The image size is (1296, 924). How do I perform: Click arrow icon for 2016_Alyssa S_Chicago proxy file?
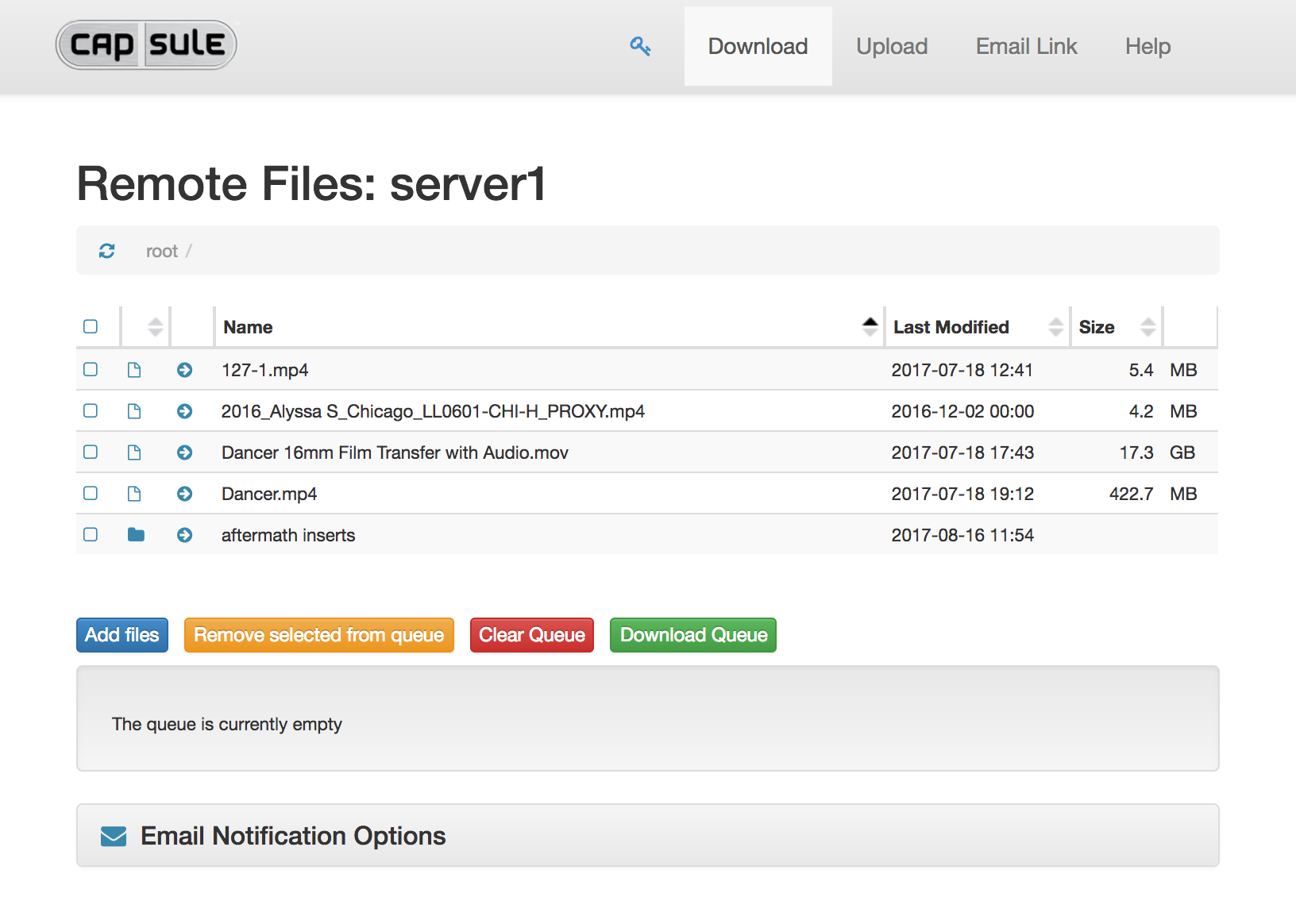click(x=184, y=411)
